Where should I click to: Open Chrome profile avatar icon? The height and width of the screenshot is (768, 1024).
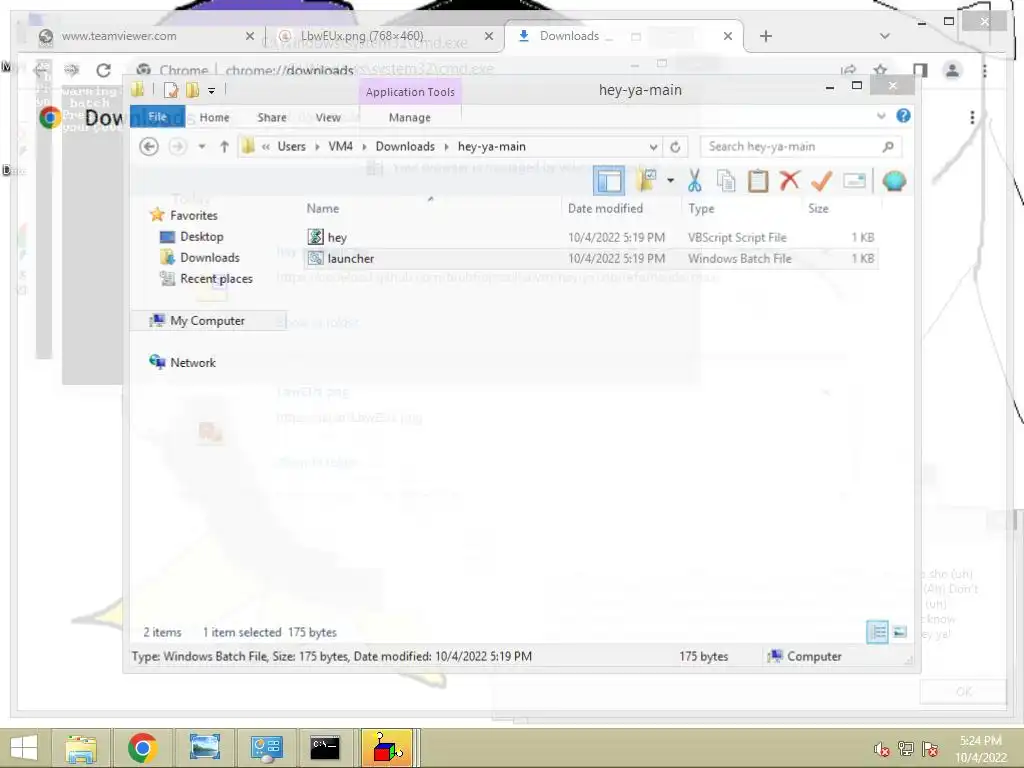pos(953,70)
